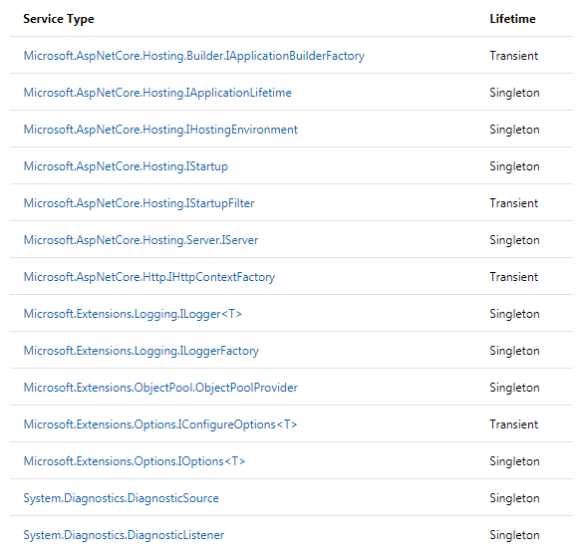This screenshot has height=559, width=579.
Task: Open the ILoggerFactory service link
Action: click(141, 351)
